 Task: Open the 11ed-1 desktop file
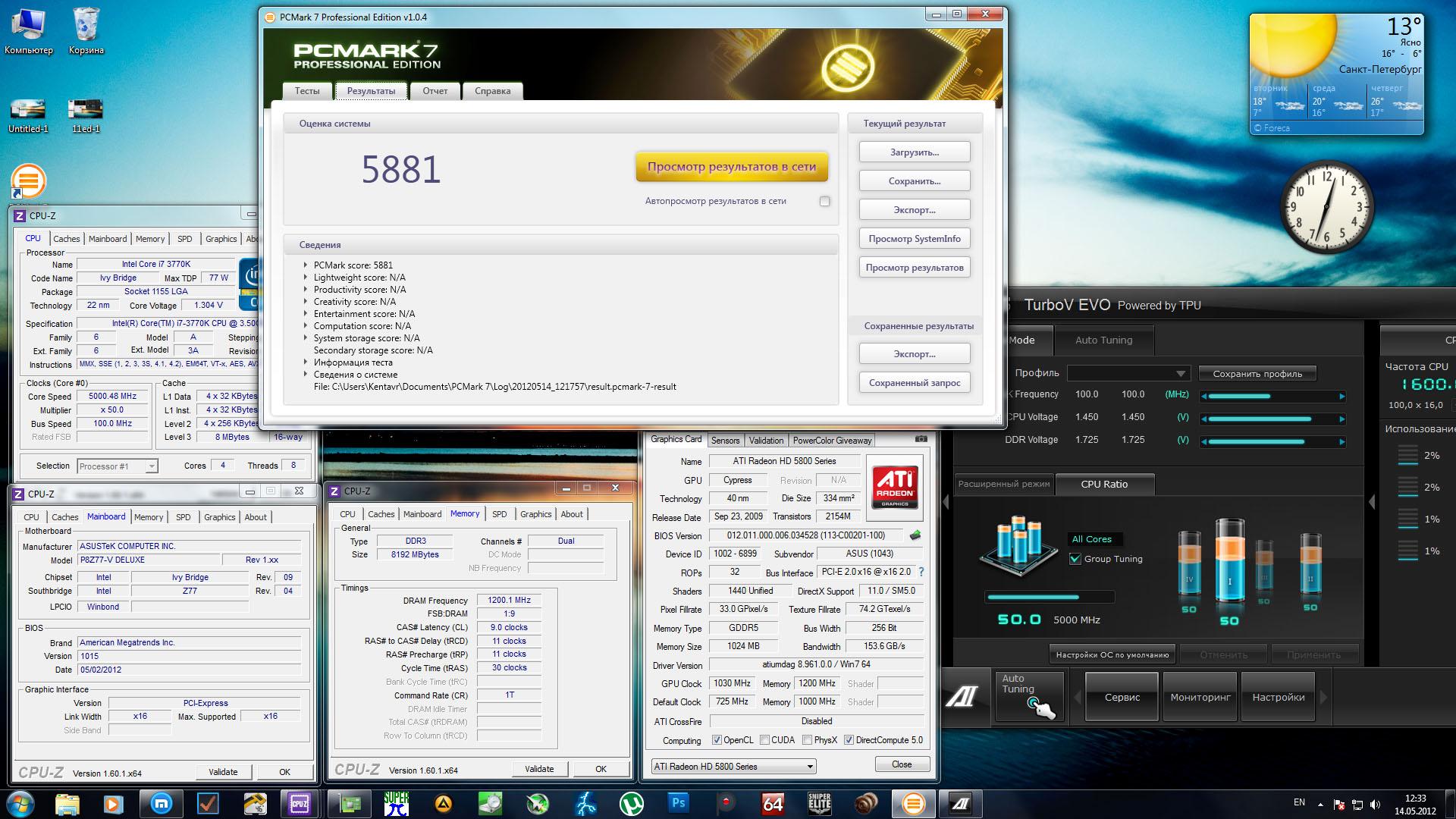pos(86,116)
